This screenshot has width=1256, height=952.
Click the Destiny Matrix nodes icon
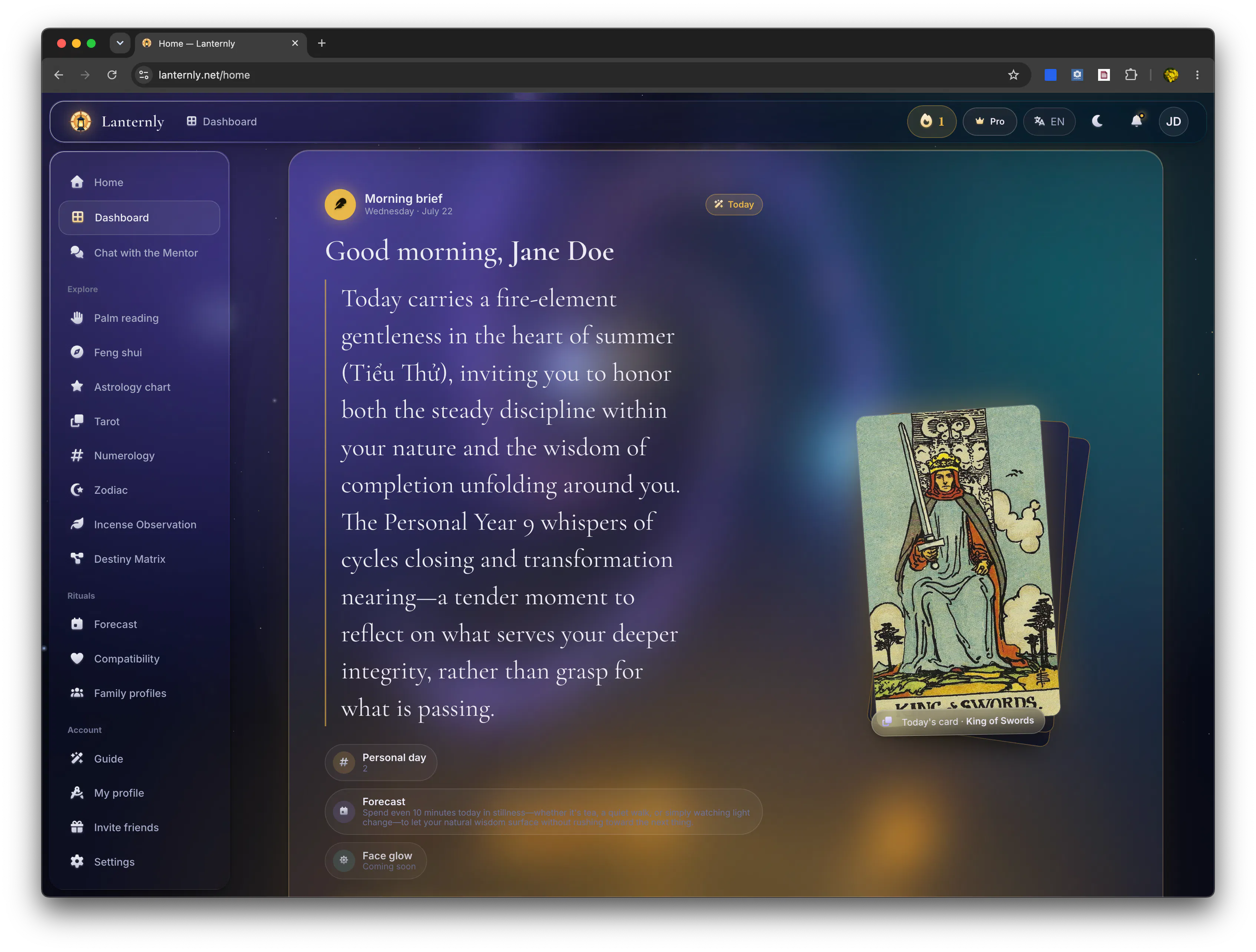(77, 559)
